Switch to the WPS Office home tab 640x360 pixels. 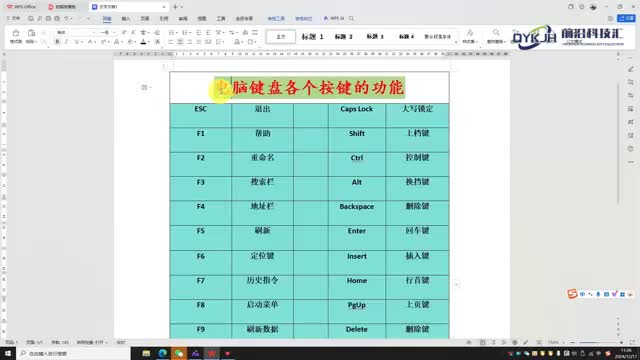[22, 7]
